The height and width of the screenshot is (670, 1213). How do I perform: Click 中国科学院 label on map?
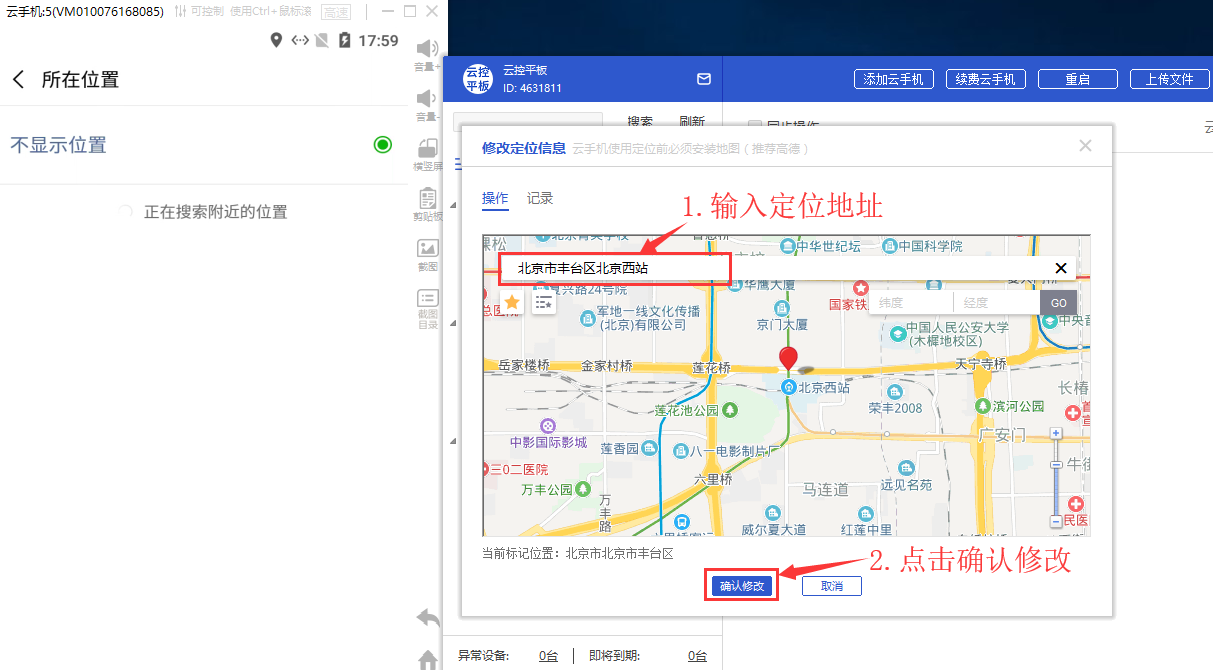(x=930, y=246)
